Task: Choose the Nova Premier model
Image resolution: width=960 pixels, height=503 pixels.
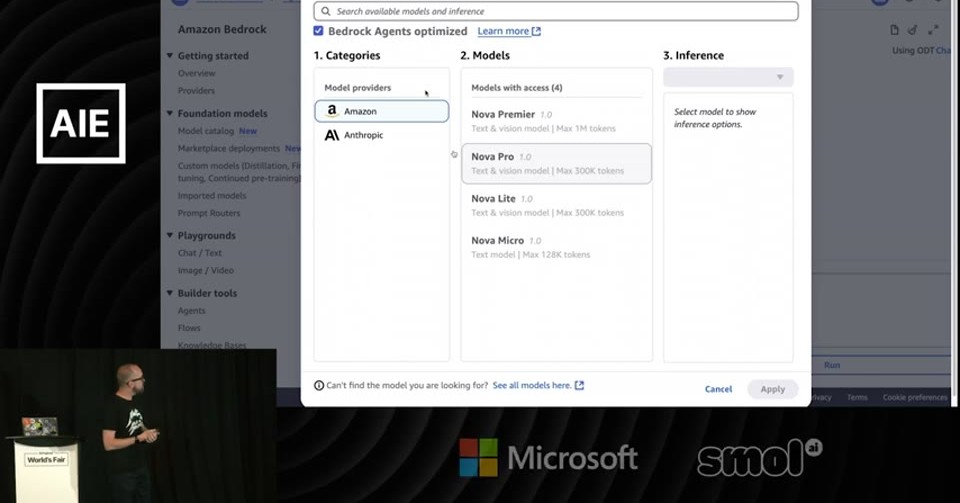Action: tap(556, 121)
